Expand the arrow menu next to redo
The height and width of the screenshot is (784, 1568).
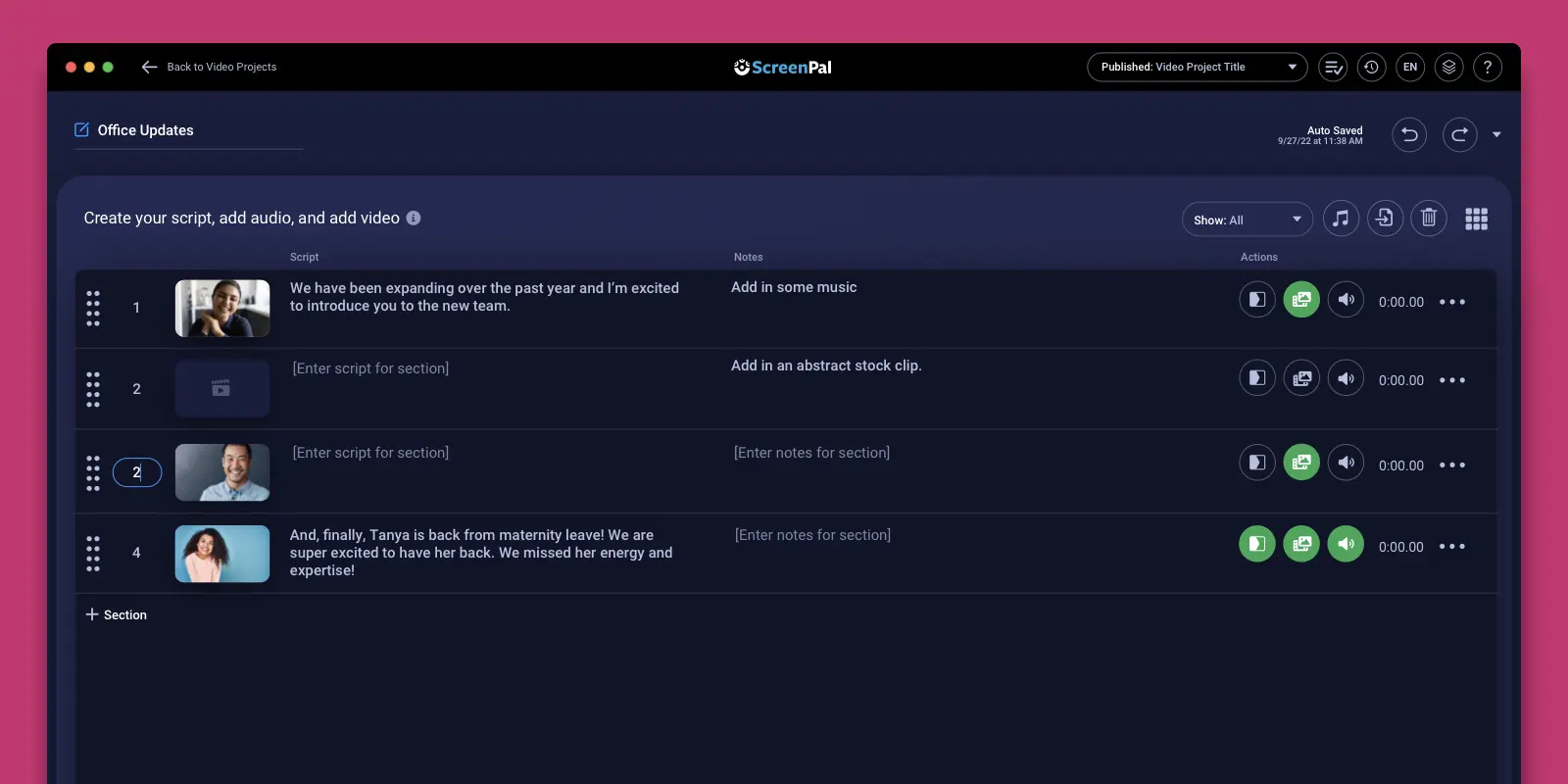tap(1496, 134)
